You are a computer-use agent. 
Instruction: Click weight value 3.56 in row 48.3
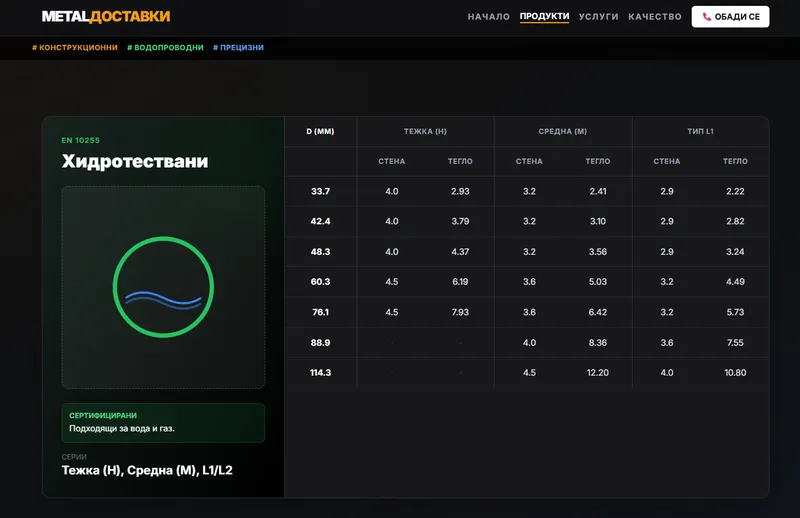[598, 252]
